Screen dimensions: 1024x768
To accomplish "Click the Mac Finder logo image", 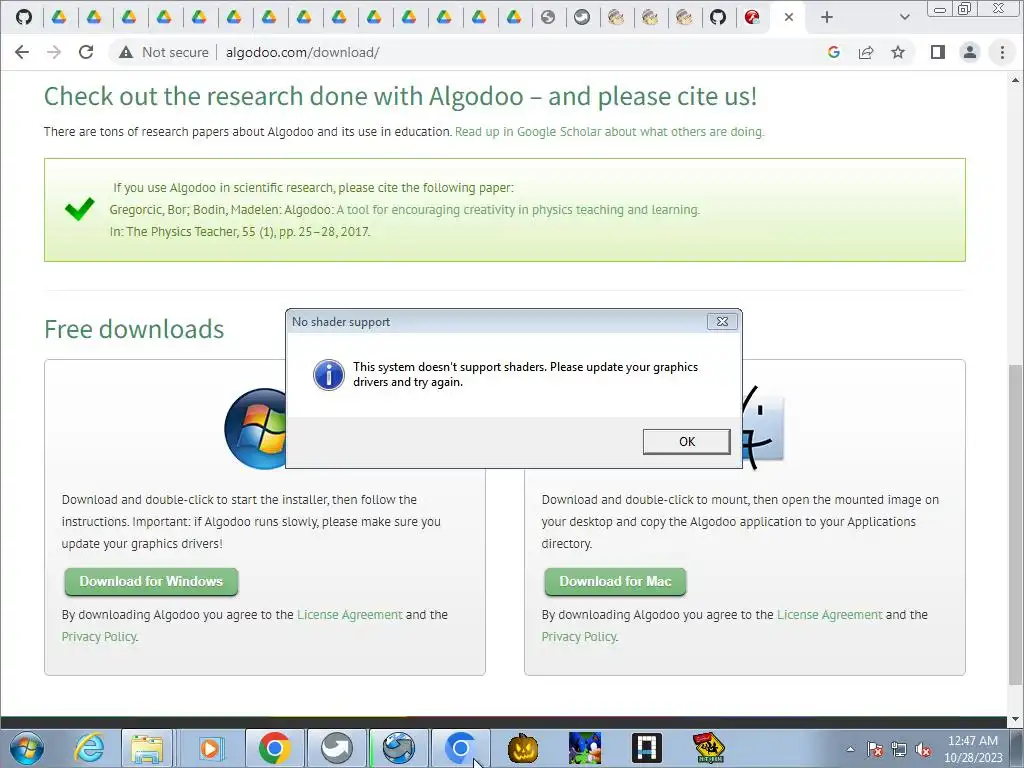I will pos(763,428).
